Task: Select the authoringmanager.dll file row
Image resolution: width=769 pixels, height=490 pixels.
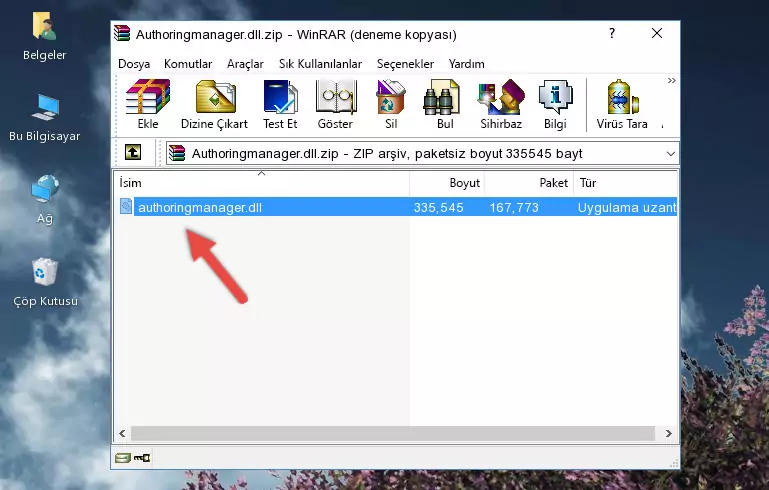Action: (x=396, y=206)
